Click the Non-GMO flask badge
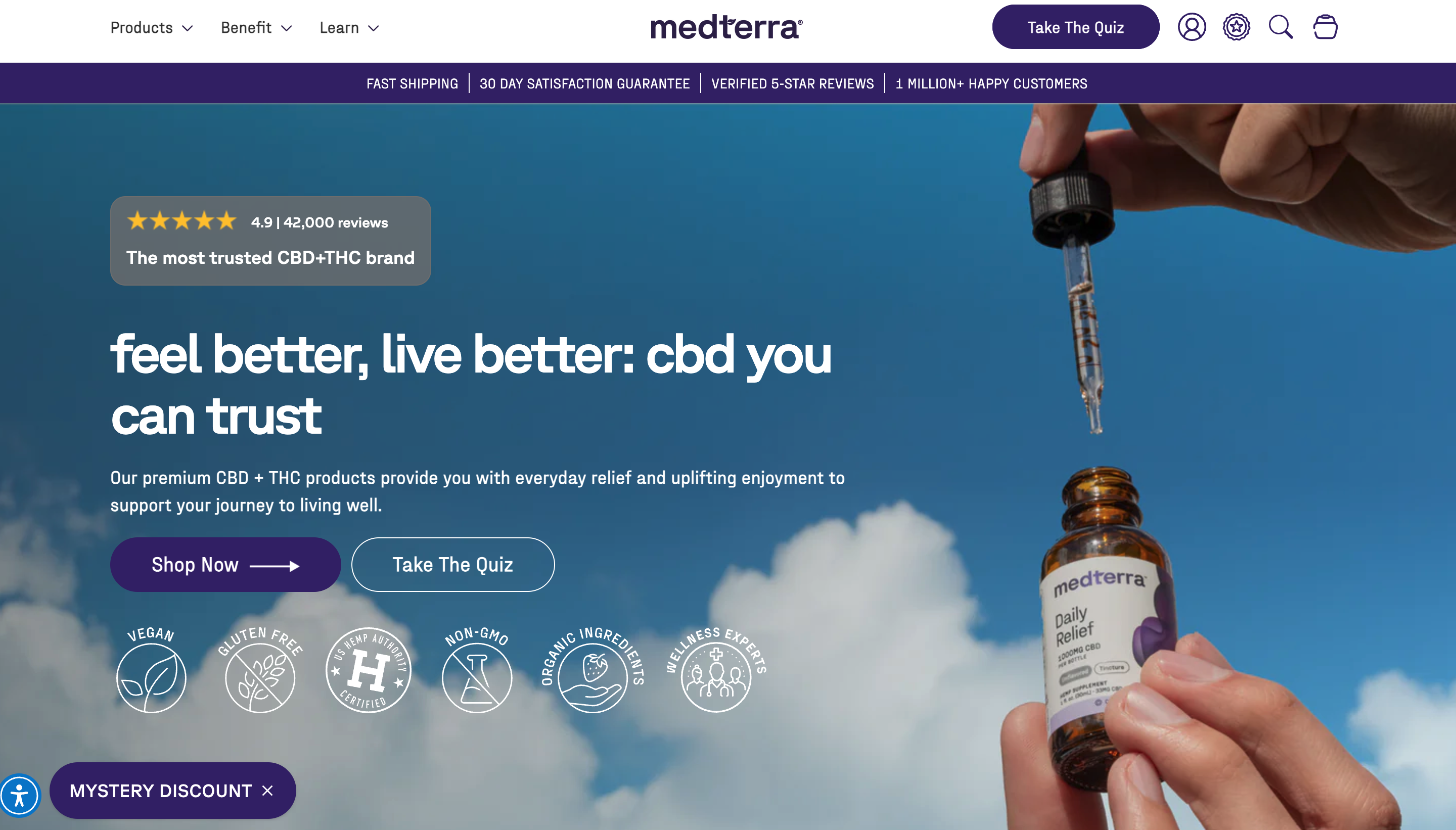The width and height of the screenshot is (1456, 830). pyautogui.click(x=477, y=670)
